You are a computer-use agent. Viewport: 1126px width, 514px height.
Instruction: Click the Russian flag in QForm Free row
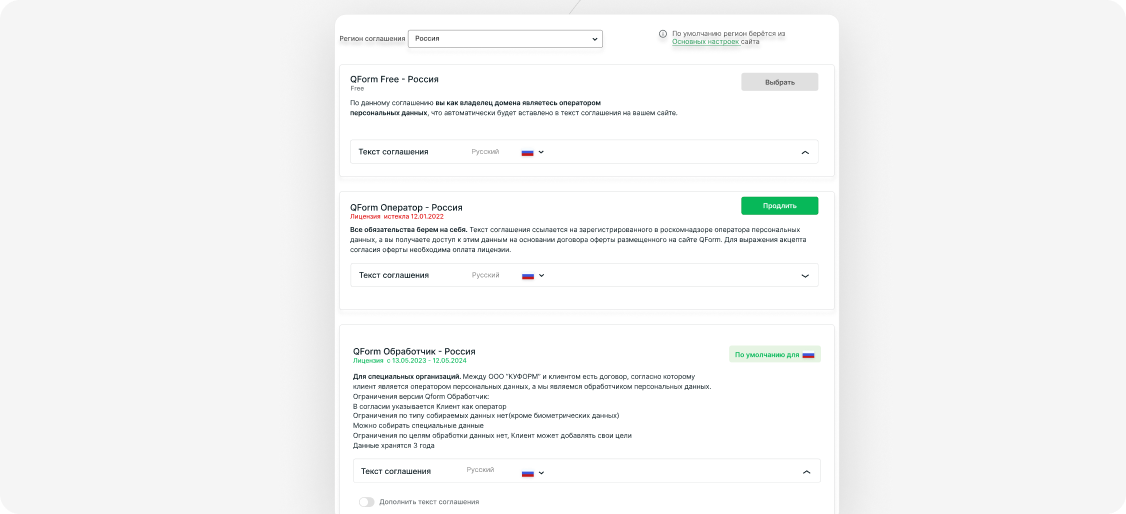(x=528, y=152)
